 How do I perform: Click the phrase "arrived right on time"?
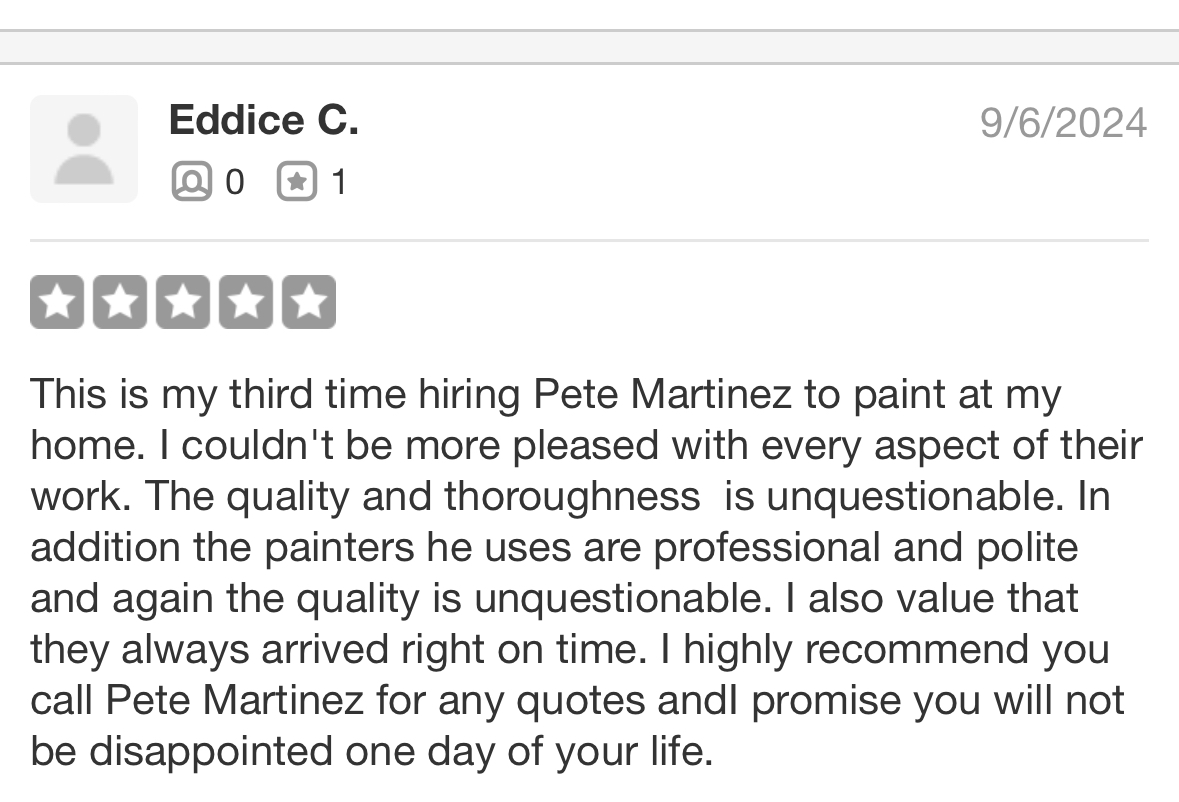coord(448,649)
